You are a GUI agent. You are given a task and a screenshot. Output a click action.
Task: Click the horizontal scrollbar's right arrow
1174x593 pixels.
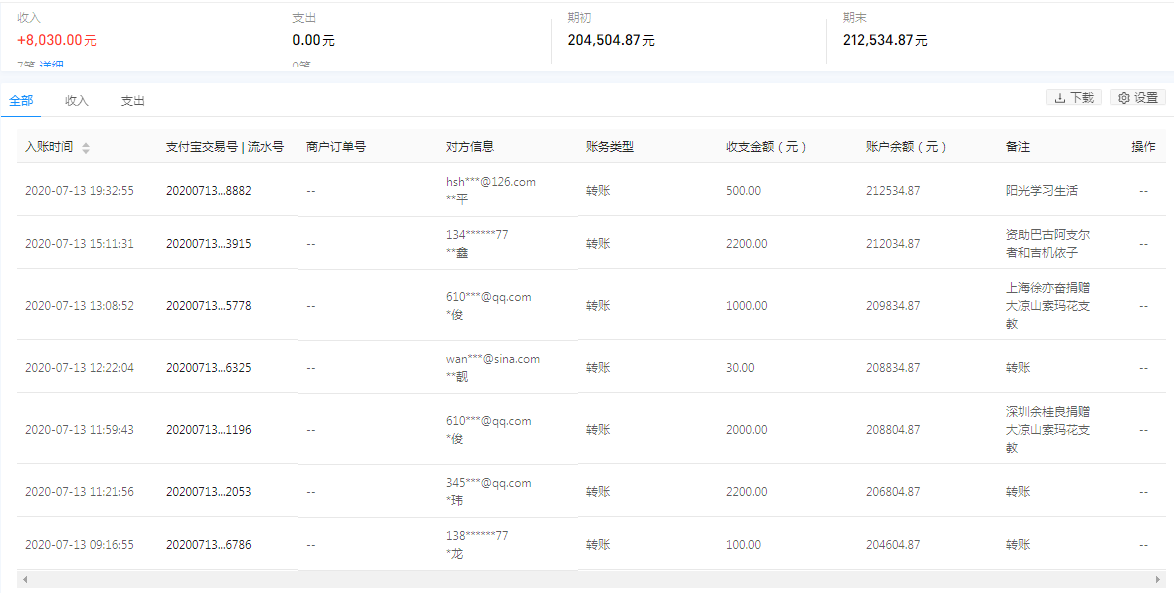click(x=1157, y=579)
